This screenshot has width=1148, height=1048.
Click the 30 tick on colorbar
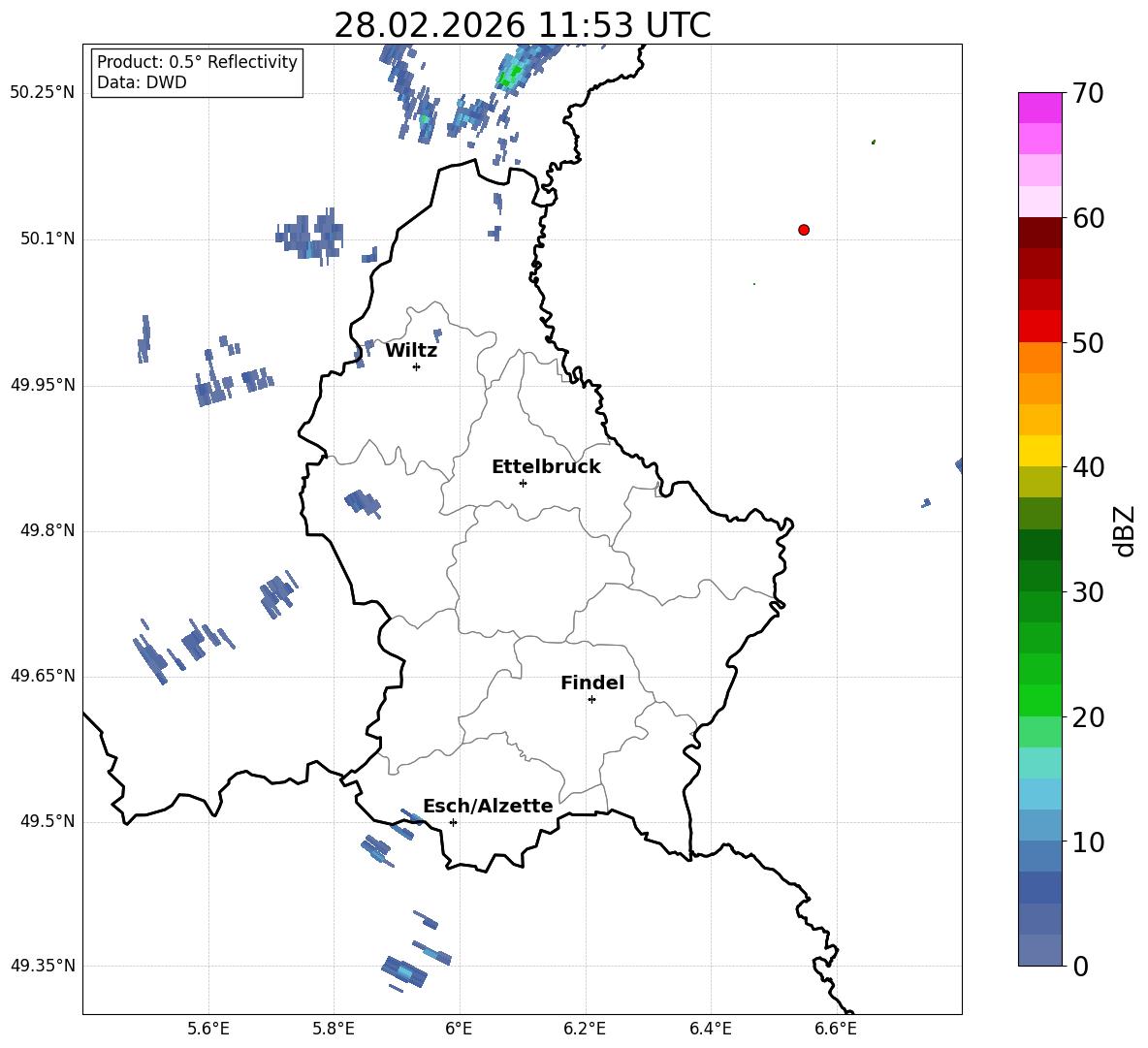click(x=1088, y=592)
